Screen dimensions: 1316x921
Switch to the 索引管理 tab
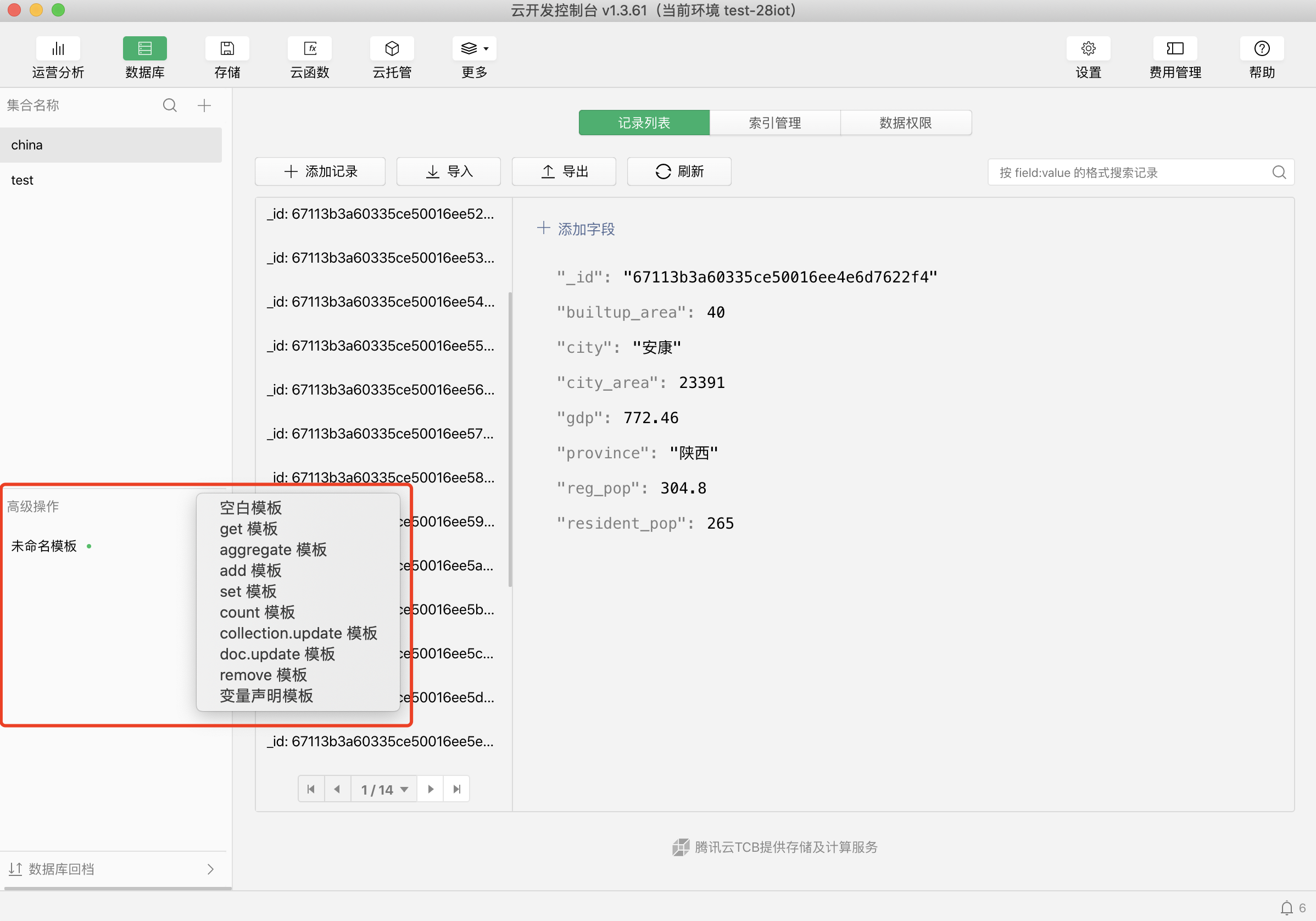pos(774,123)
